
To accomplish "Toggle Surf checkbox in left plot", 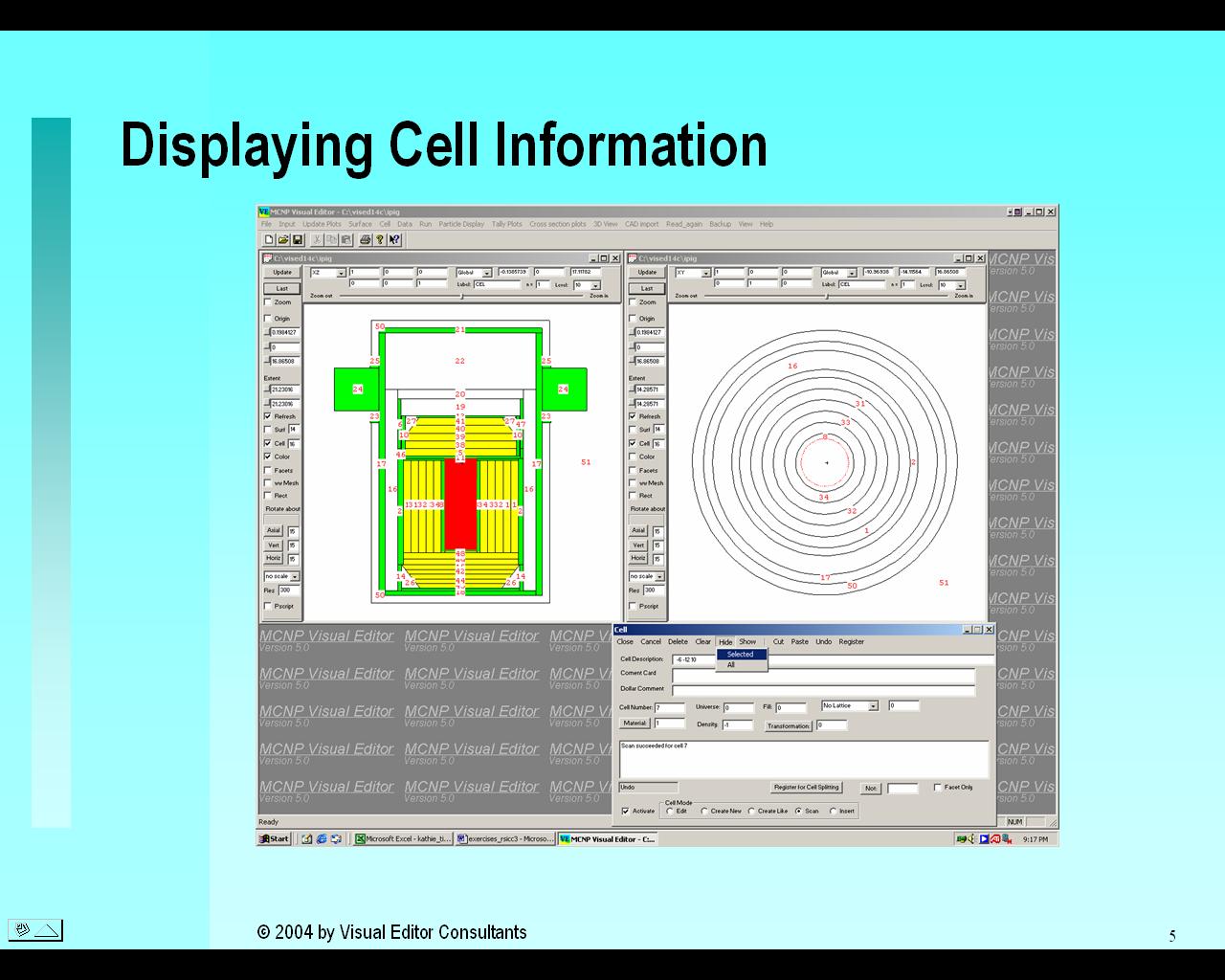I will click(268, 430).
